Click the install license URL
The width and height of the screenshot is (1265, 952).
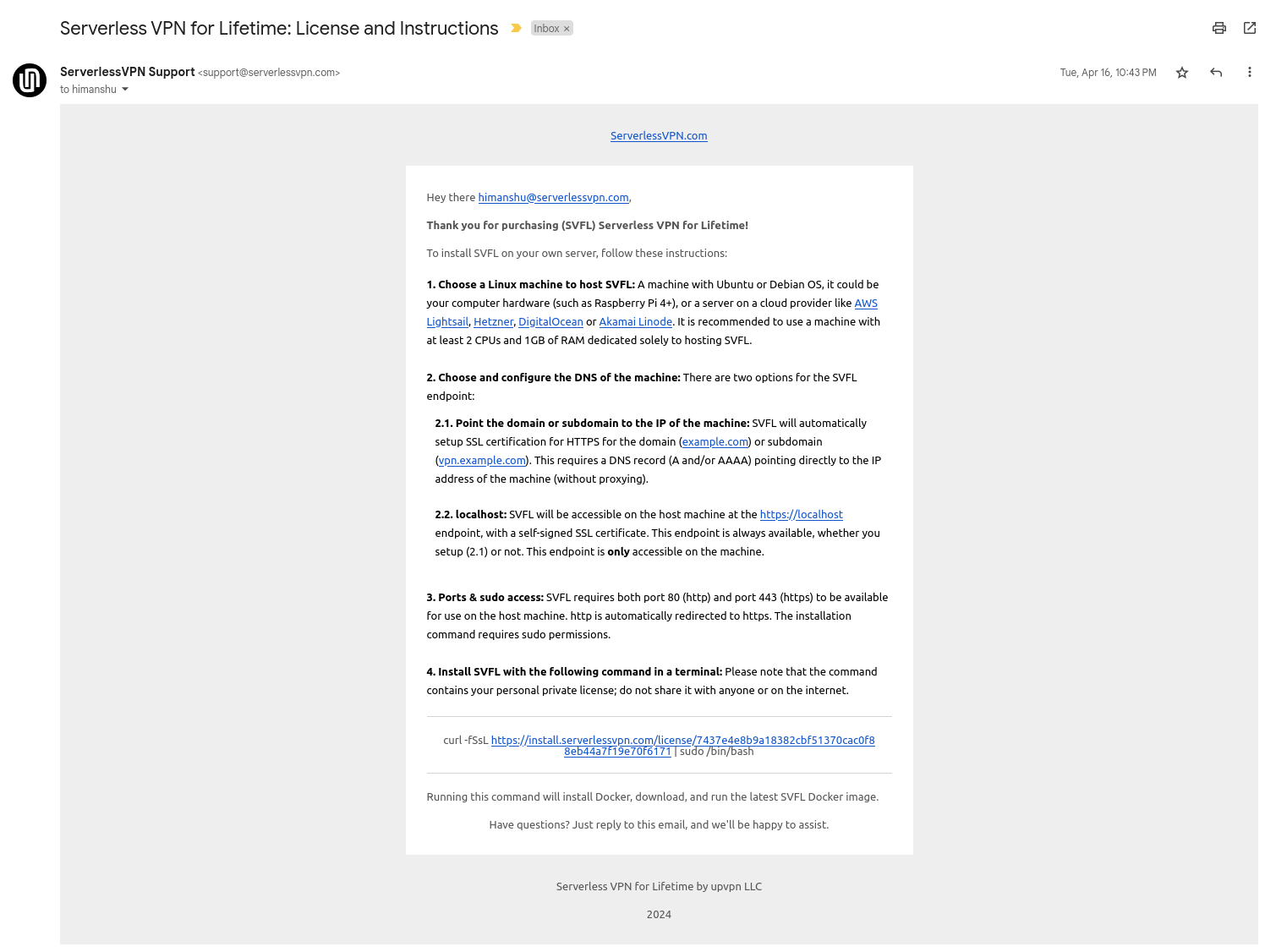pyautogui.click(x=683, y=740)
